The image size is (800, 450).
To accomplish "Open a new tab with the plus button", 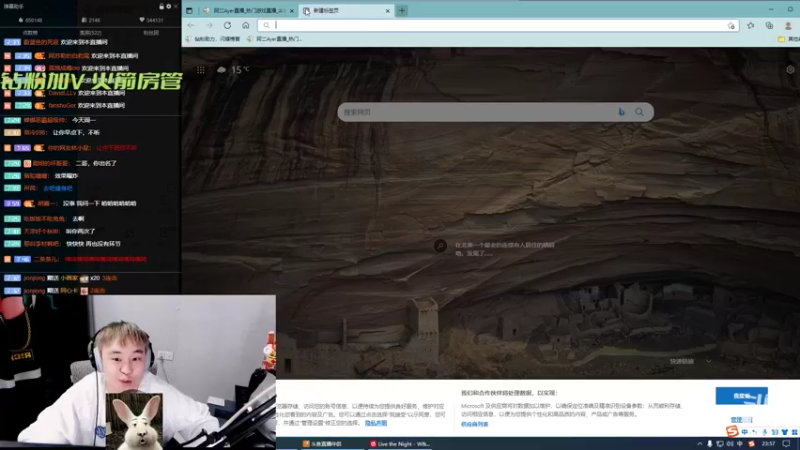I will 402,10.
